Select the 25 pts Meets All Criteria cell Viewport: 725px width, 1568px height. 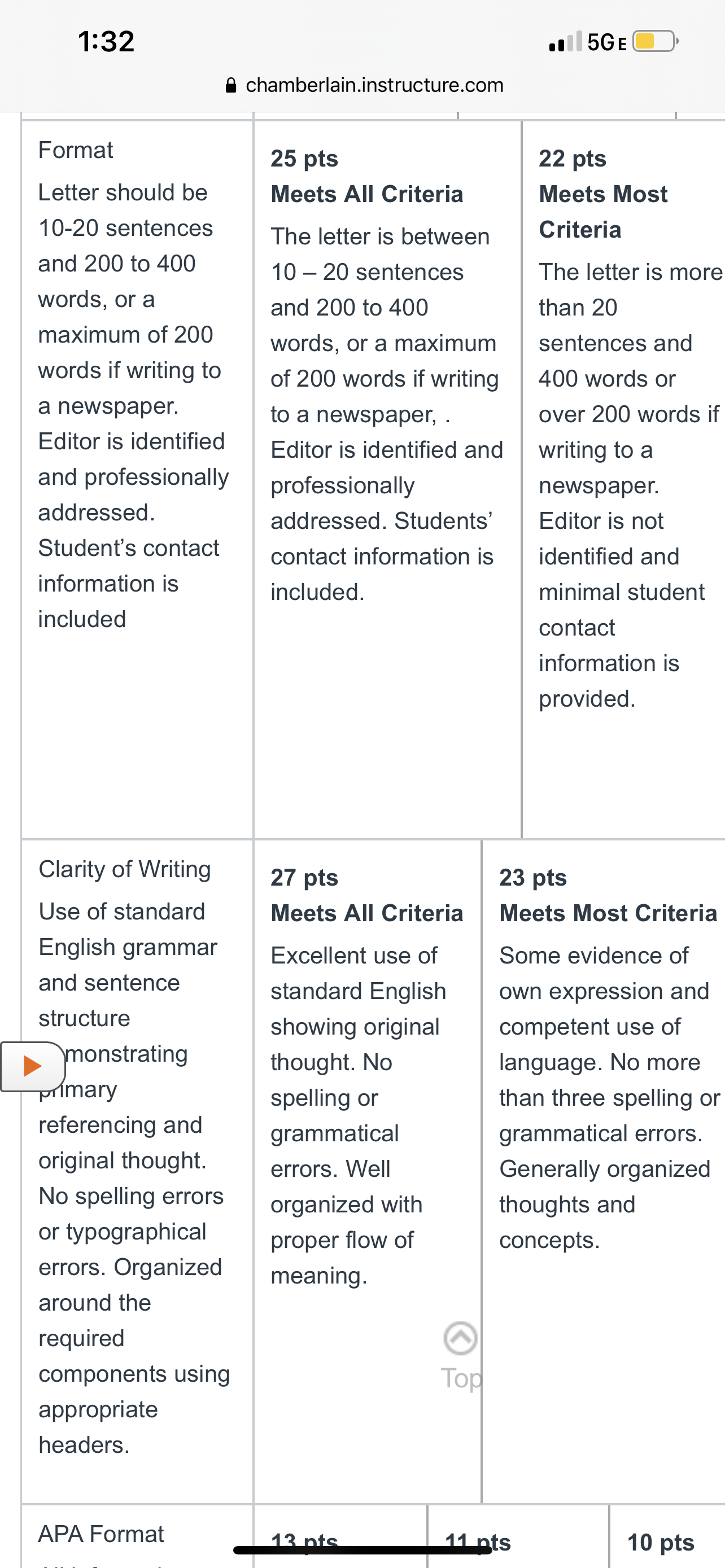coord(387,480)
